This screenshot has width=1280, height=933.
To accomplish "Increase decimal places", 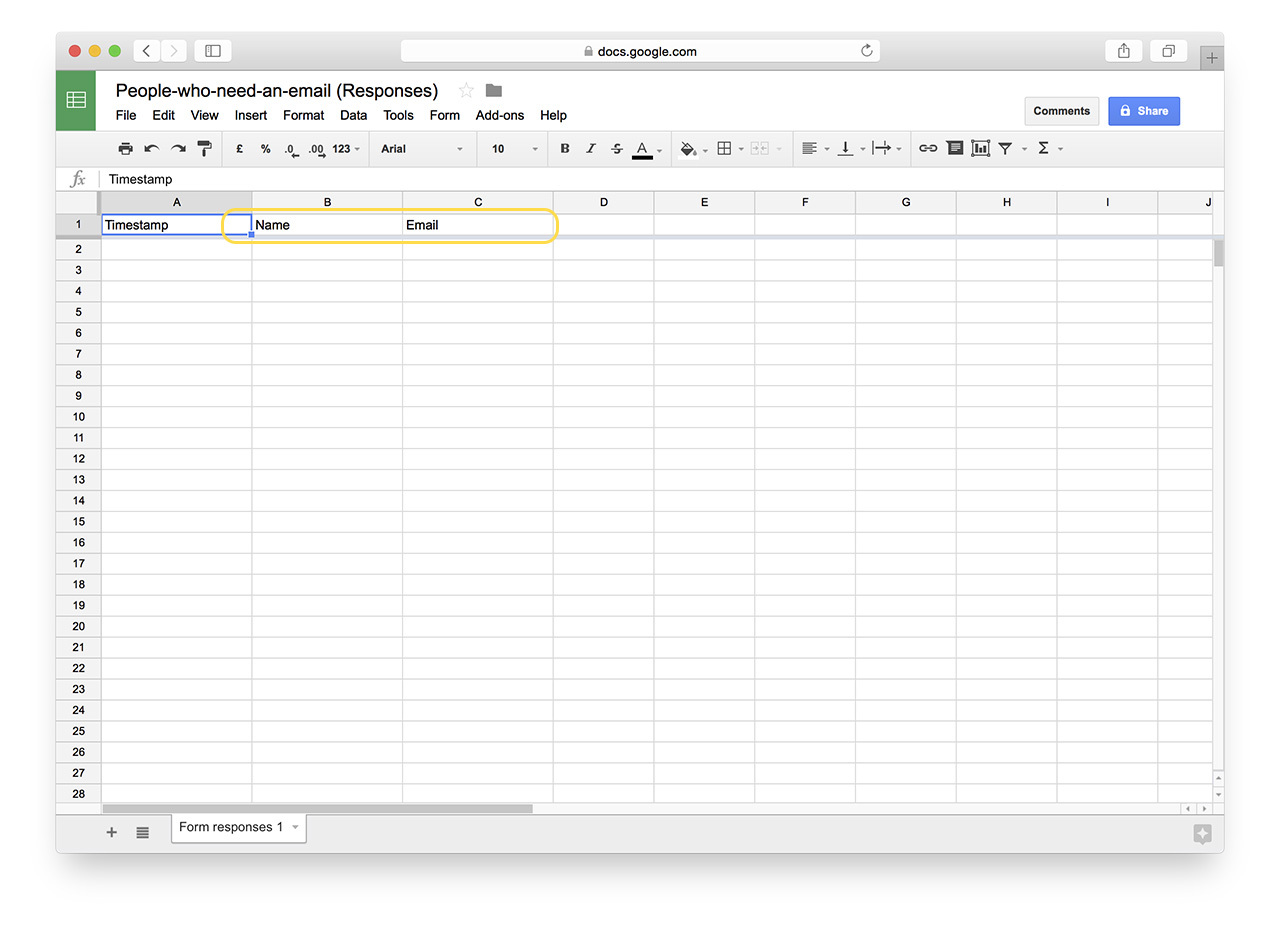I will [x=316, y=149].
